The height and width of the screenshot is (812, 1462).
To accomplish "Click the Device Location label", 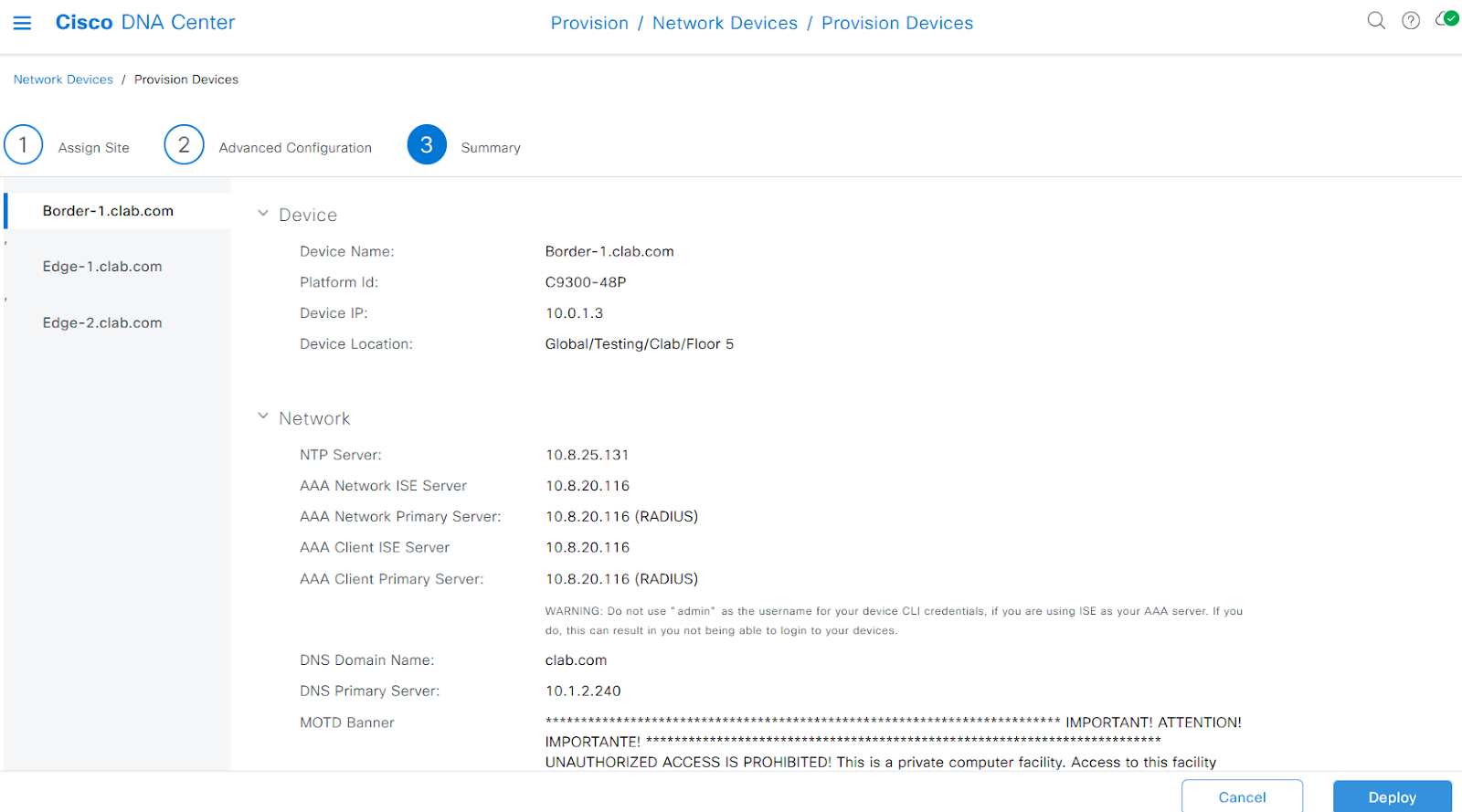I will 356,344.
